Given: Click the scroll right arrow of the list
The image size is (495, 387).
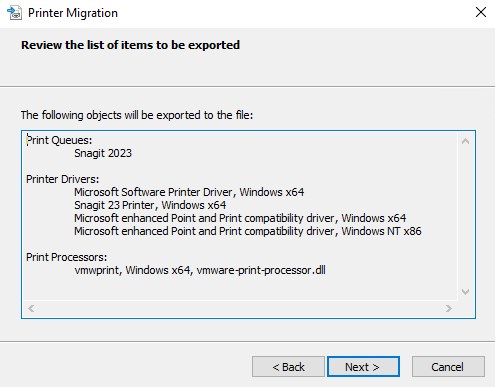Looking at the screenshot, I should 449,308.
